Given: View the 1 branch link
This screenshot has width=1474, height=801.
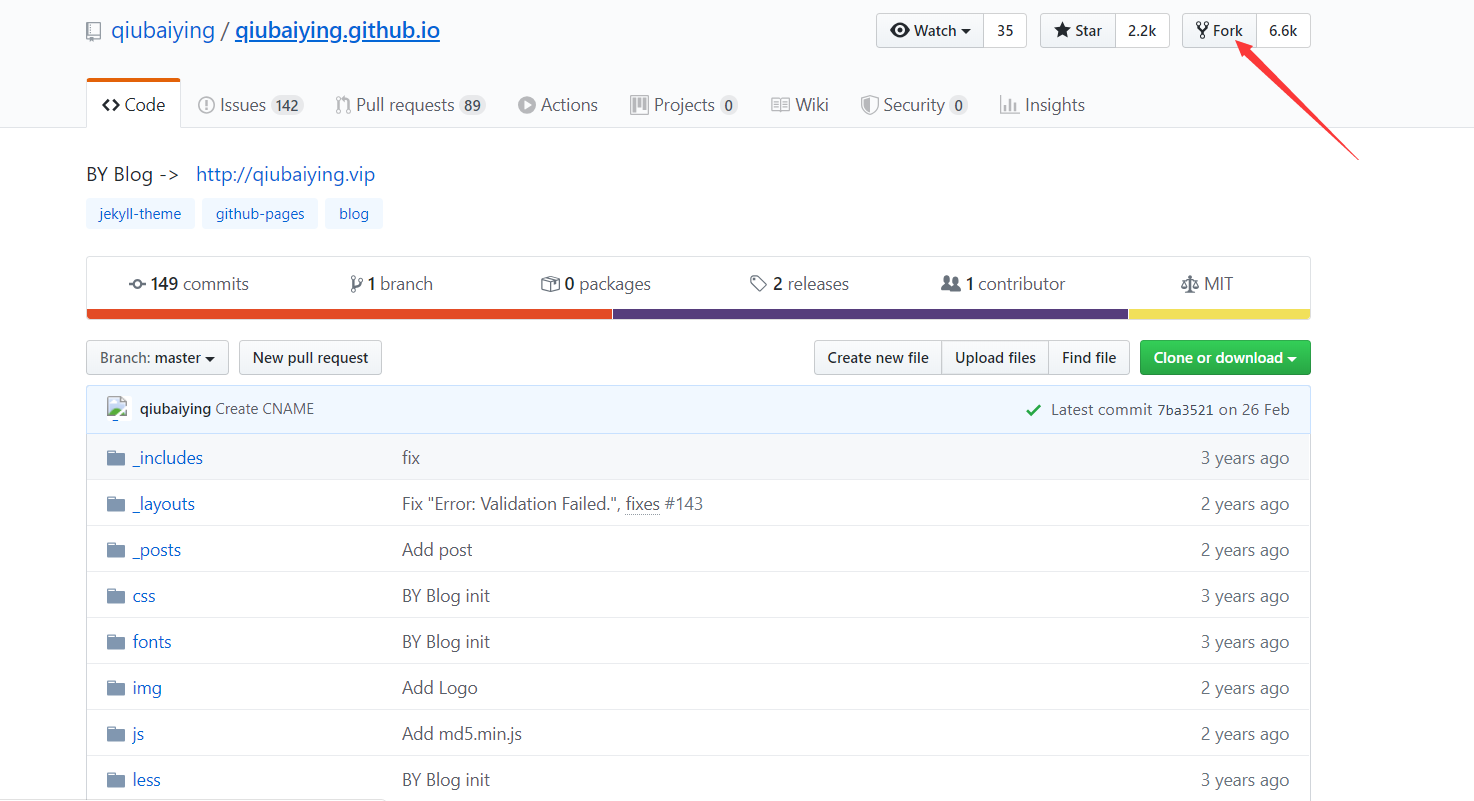Looking at the screenshot, I should coord(391,284).
